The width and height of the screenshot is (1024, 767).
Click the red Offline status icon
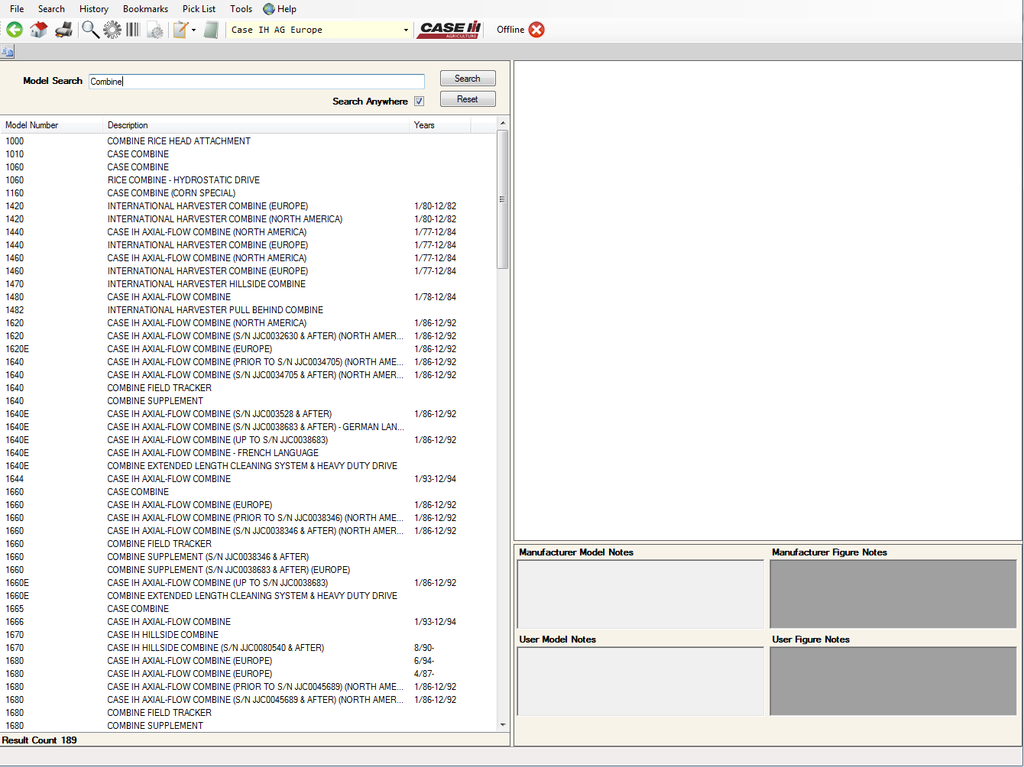pos(537,30)
